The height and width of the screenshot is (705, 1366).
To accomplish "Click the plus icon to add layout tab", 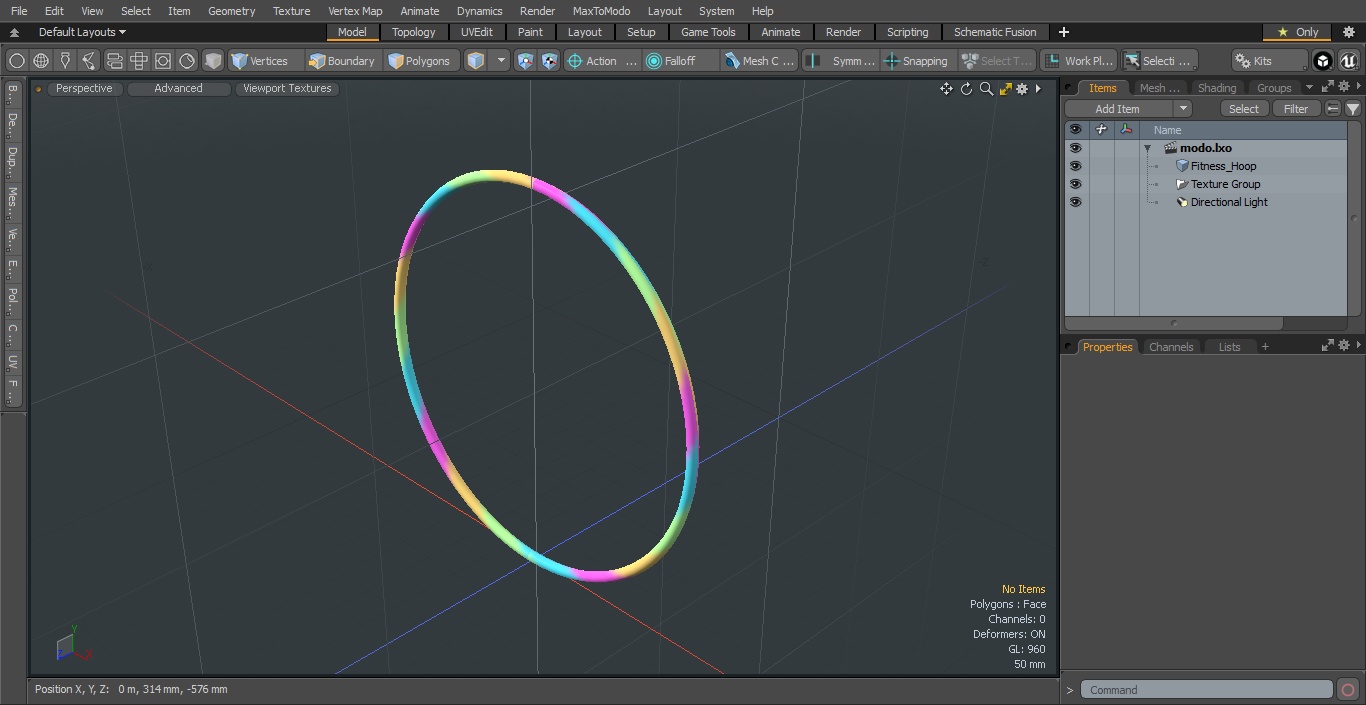I will pos(1064,32).
